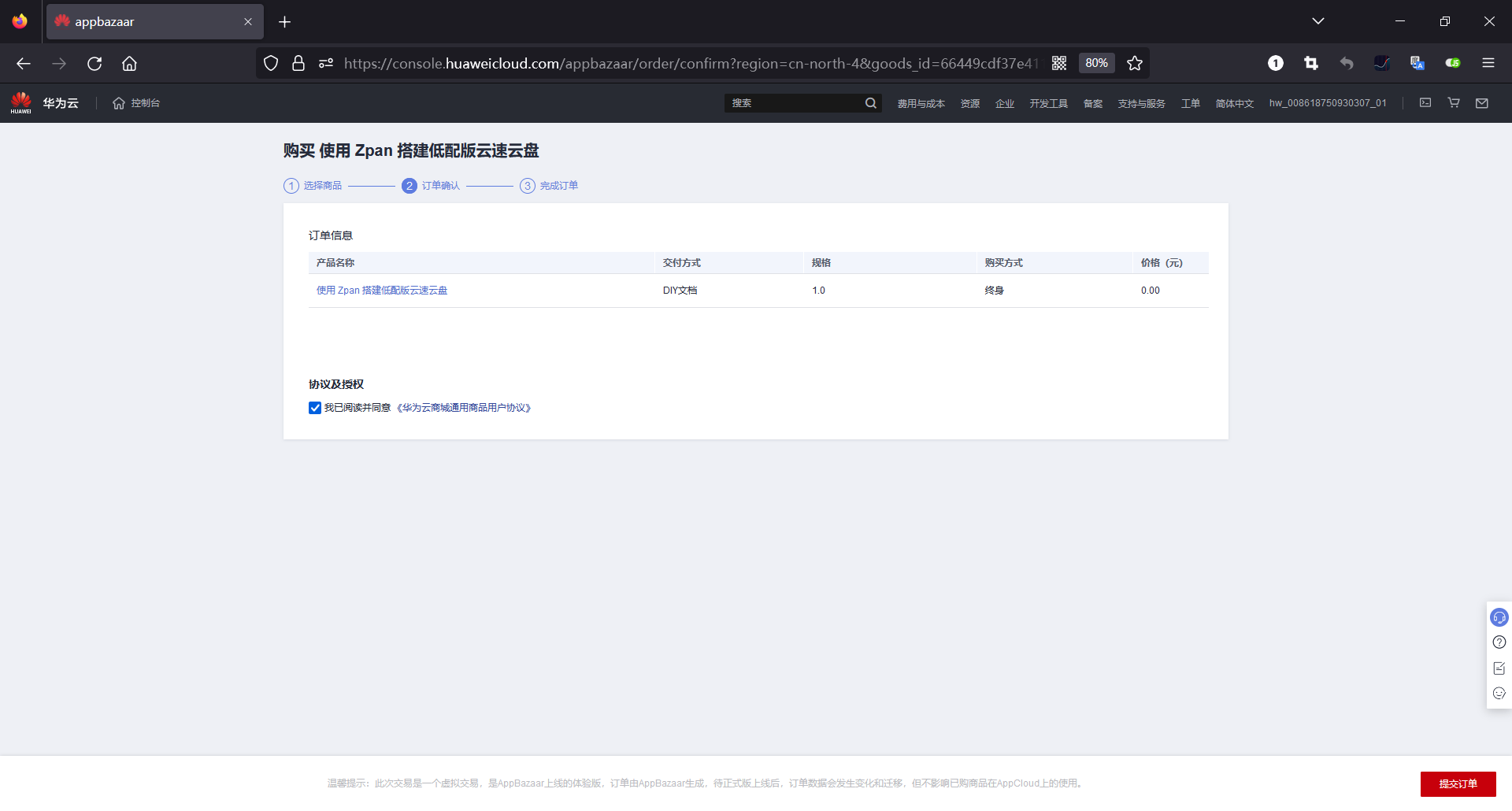Click the magnifier search icon
The height and width of the screenshot is (811, 1512).
point(871,103)
